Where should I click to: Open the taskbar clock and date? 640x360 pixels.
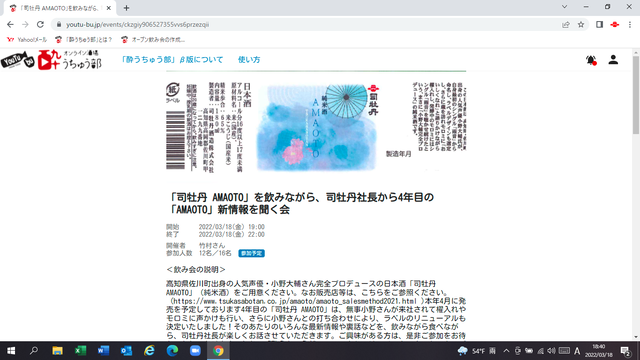pos(599,351)
